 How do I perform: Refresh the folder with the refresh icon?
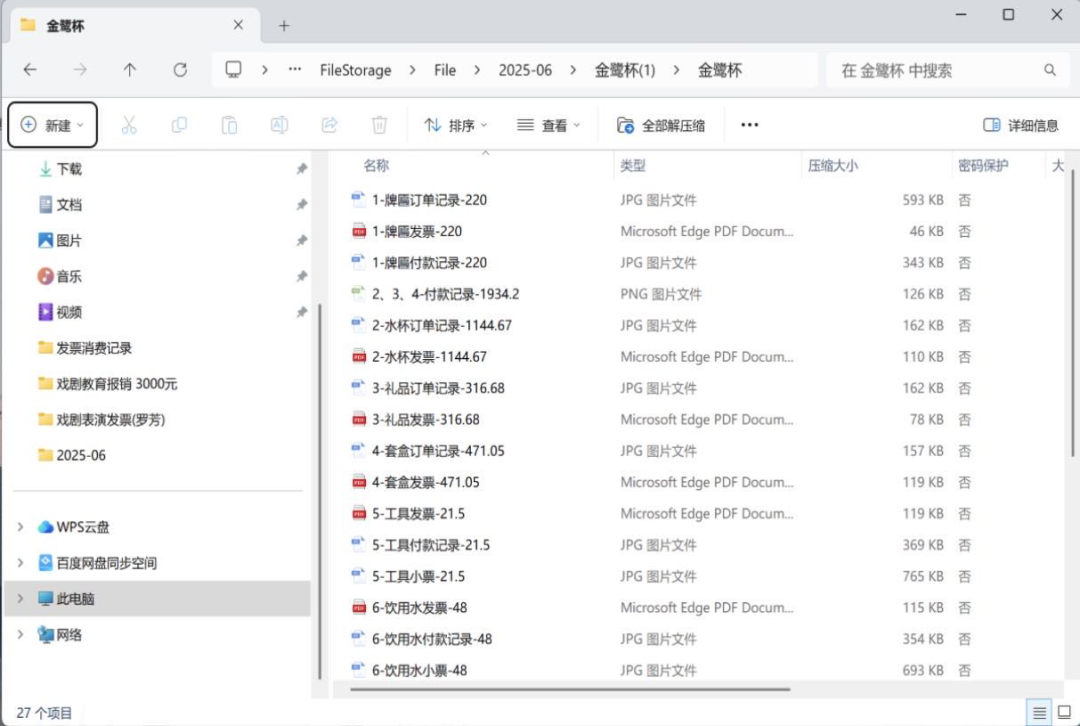[180, 70]
